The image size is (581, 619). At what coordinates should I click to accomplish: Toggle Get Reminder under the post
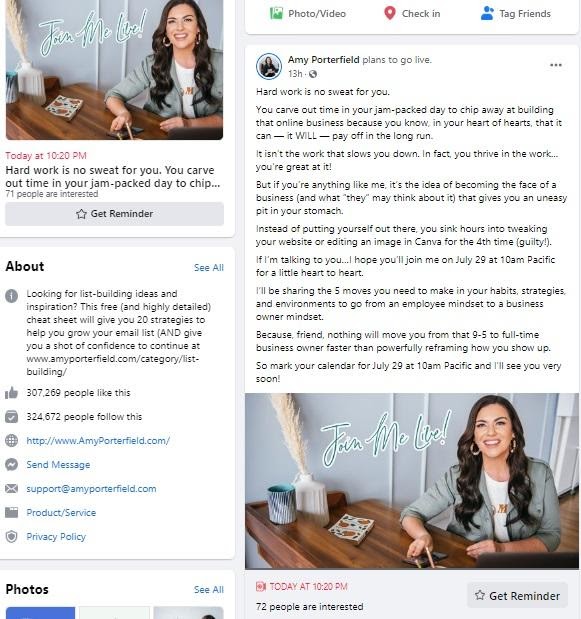(517, 595)
